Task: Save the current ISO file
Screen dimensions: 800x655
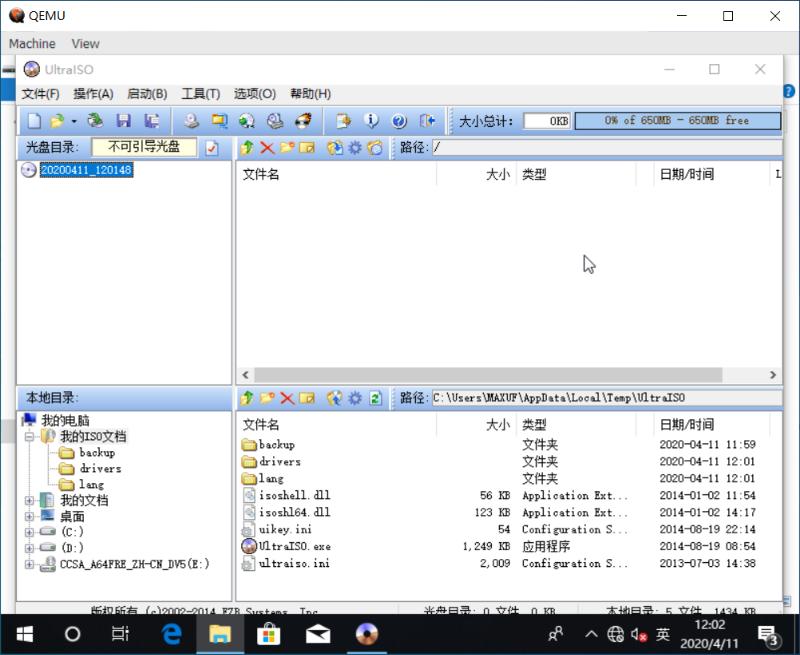Action: [x=122, y=120]
